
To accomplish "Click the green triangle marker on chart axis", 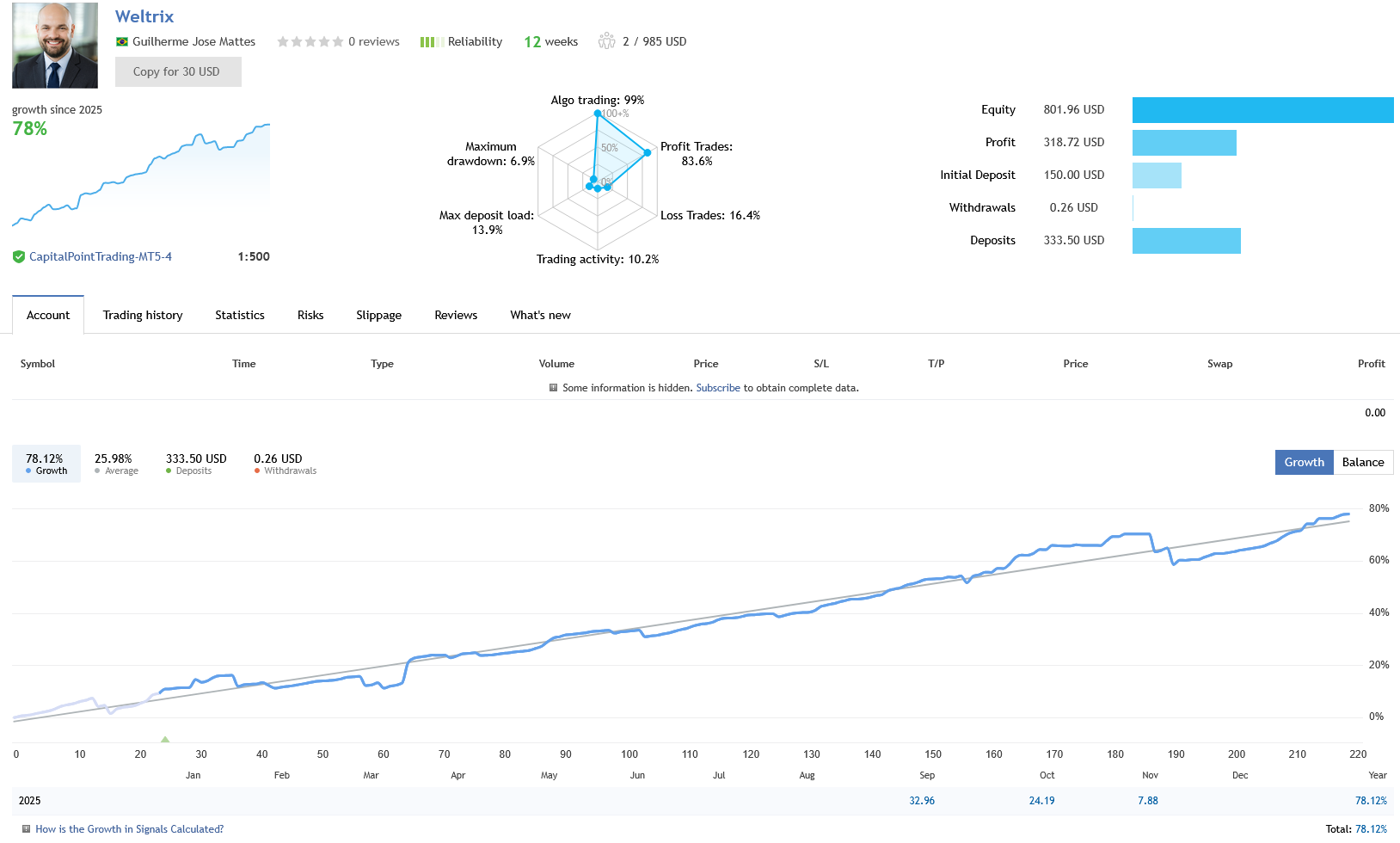I will coord(165,739).
